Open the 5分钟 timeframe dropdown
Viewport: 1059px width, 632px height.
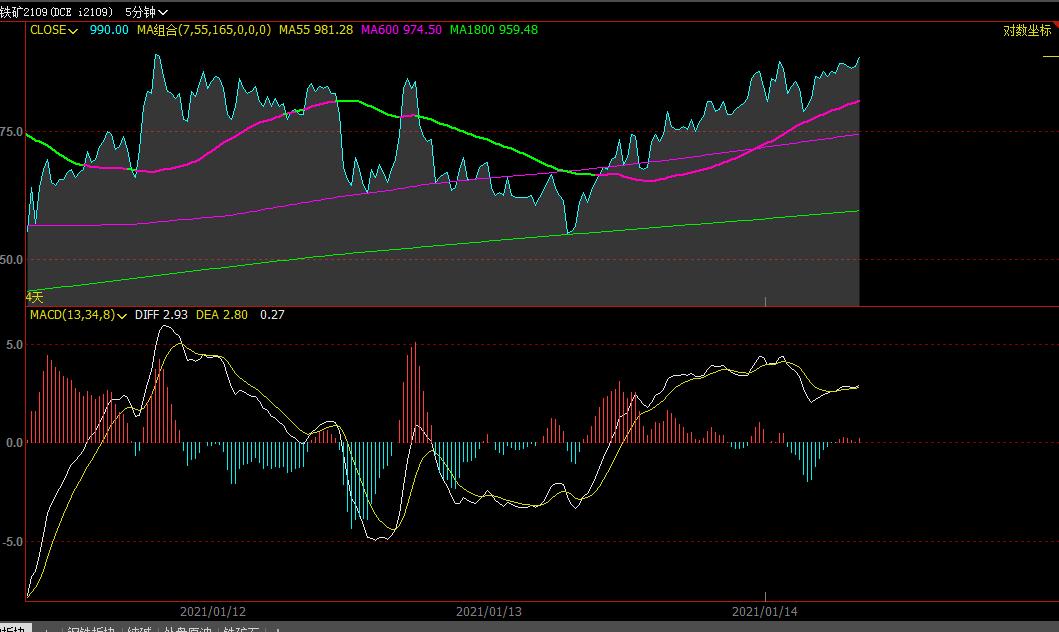click(x=146, y=12)
